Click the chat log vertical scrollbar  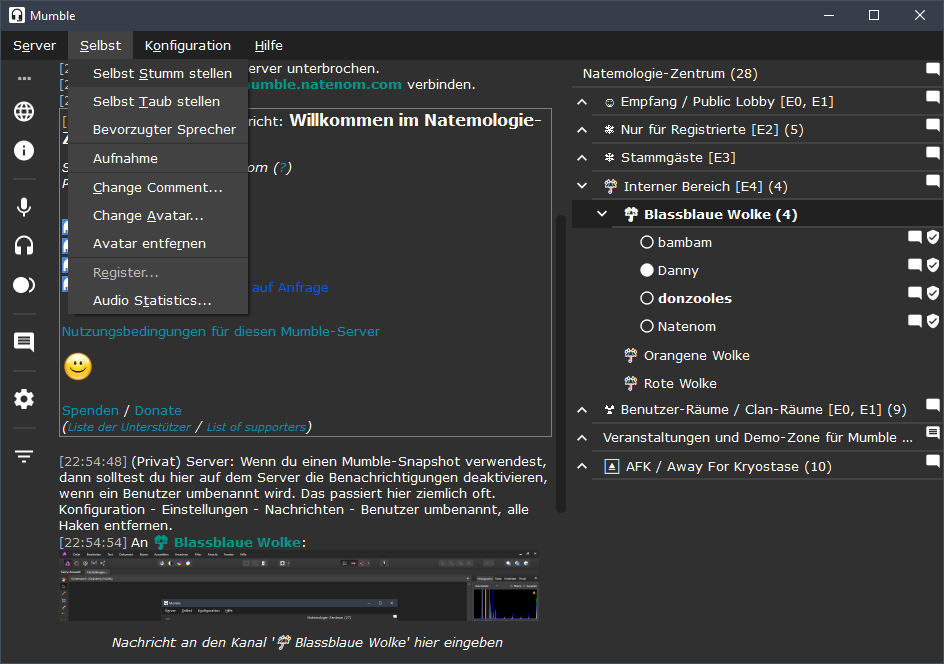(560, 364)
